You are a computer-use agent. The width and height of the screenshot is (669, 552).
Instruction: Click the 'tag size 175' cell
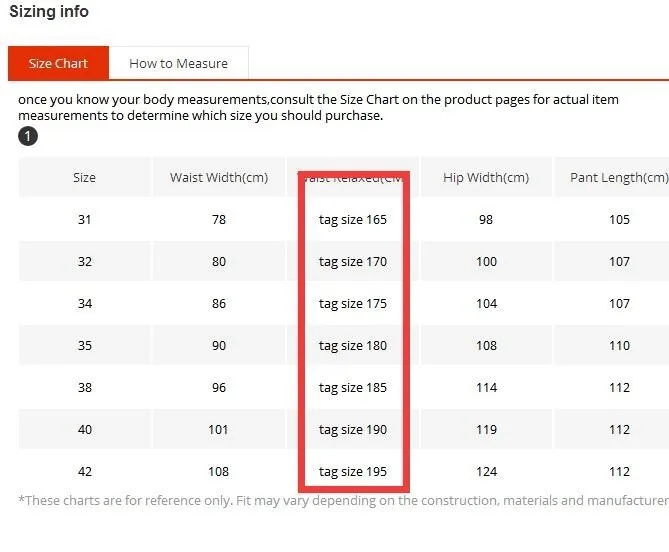(353, 304)
